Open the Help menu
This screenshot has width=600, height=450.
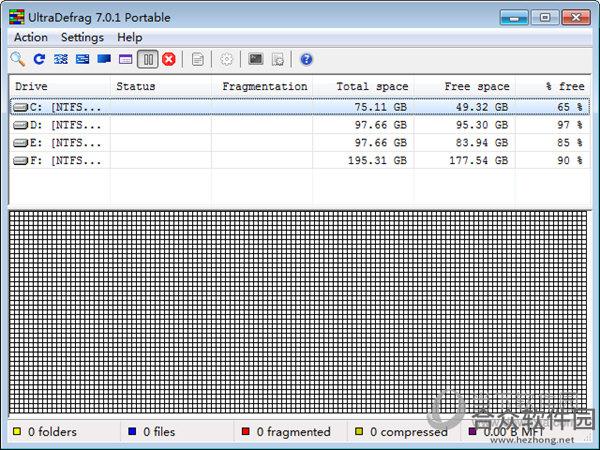(130, 38)
